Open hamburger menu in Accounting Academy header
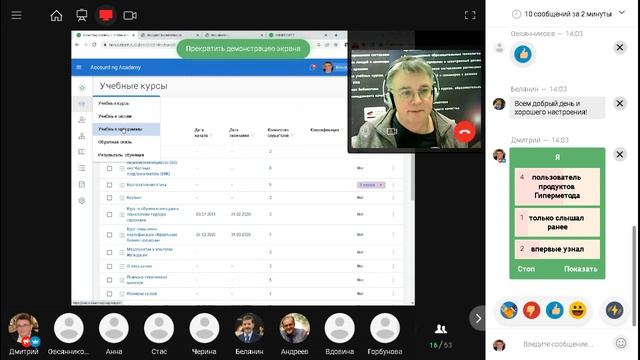The width and height of the screenshot is (640, 360). [x=79, y=67]
